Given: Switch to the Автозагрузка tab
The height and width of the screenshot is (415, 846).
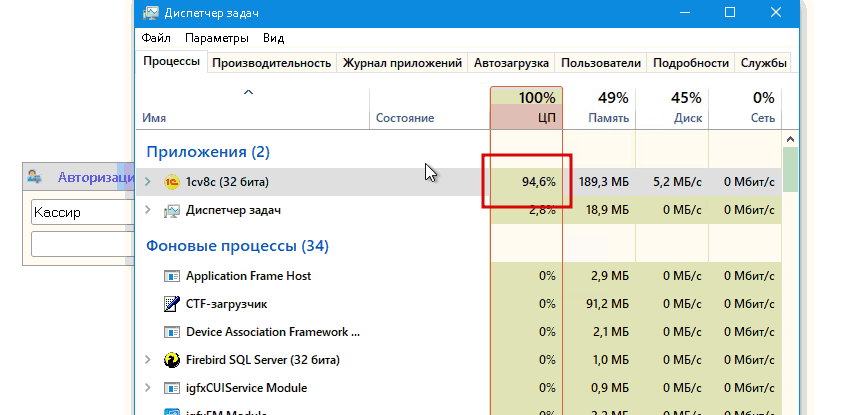Looking at the screenshot, I should [x=511, y=63].
